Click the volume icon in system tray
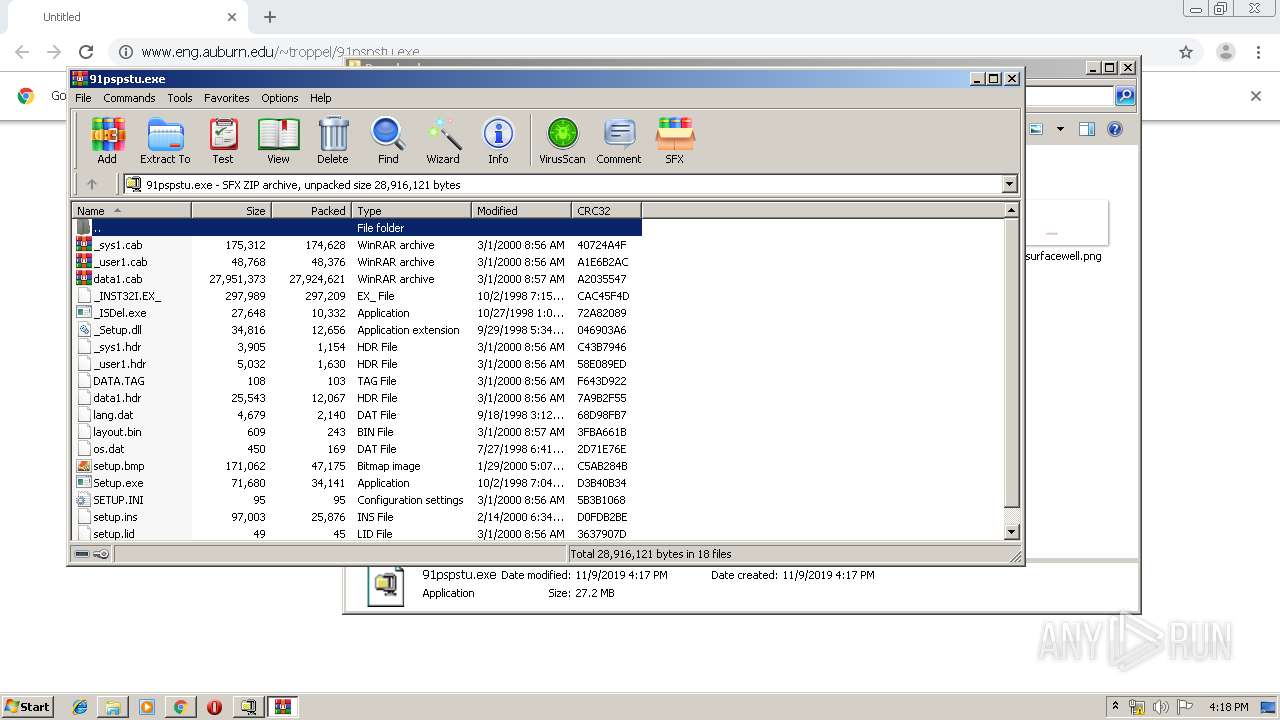Screen dimensions: 1280x720 coord(1160,707)
